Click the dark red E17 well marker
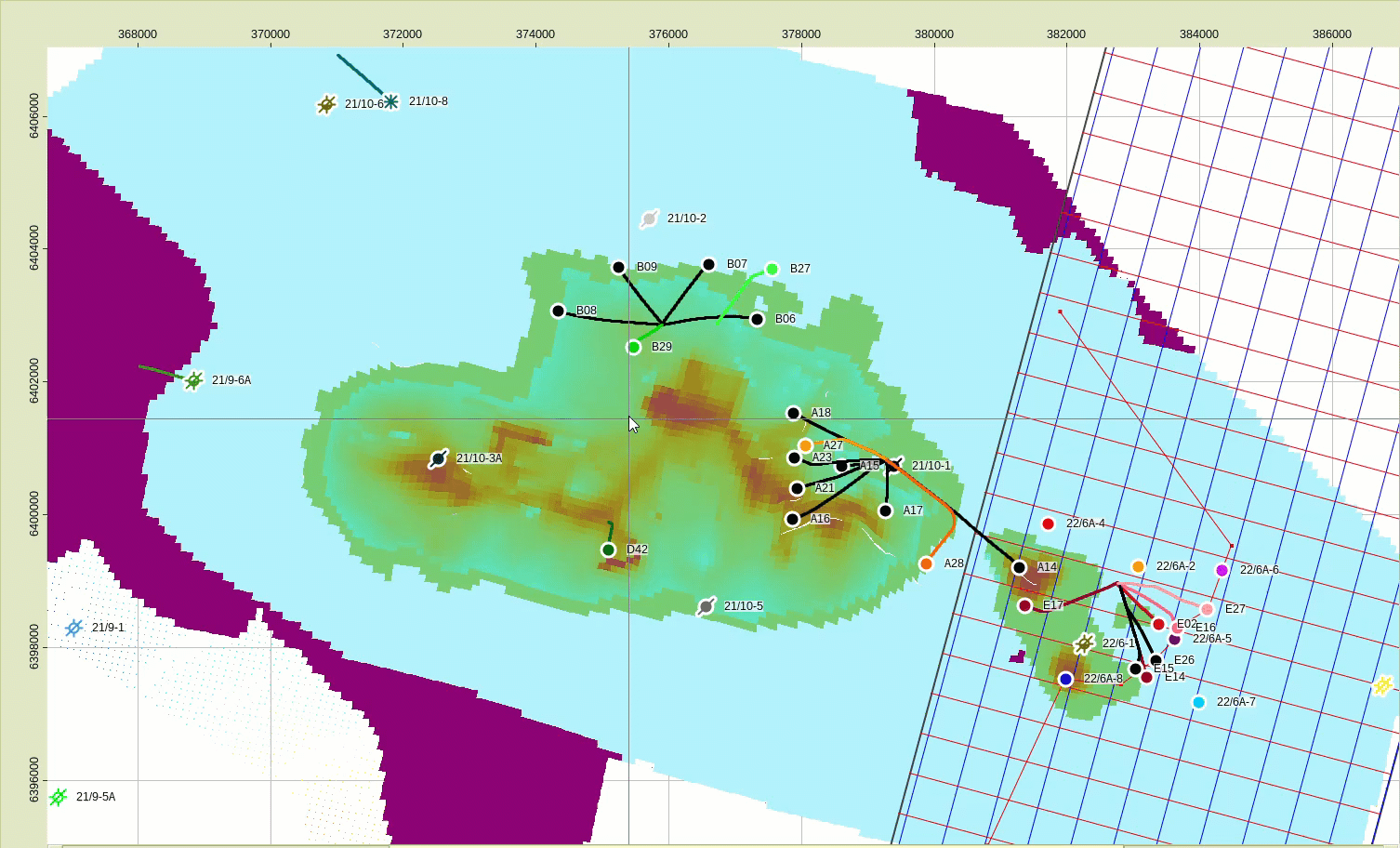The width and height of the screenshot is (1400, 848). pos(1024,606)
